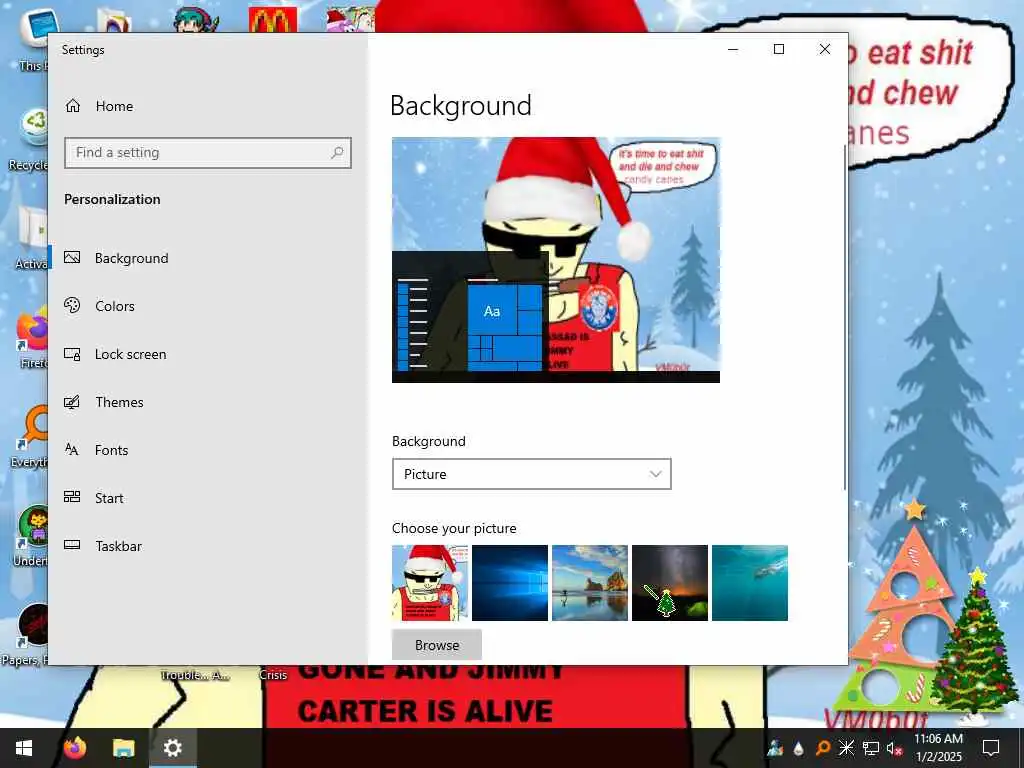The image size is (1024, 768).
Task: Choose the Santa hat cartoon picture thumbnail
Action: pos(430,583)
